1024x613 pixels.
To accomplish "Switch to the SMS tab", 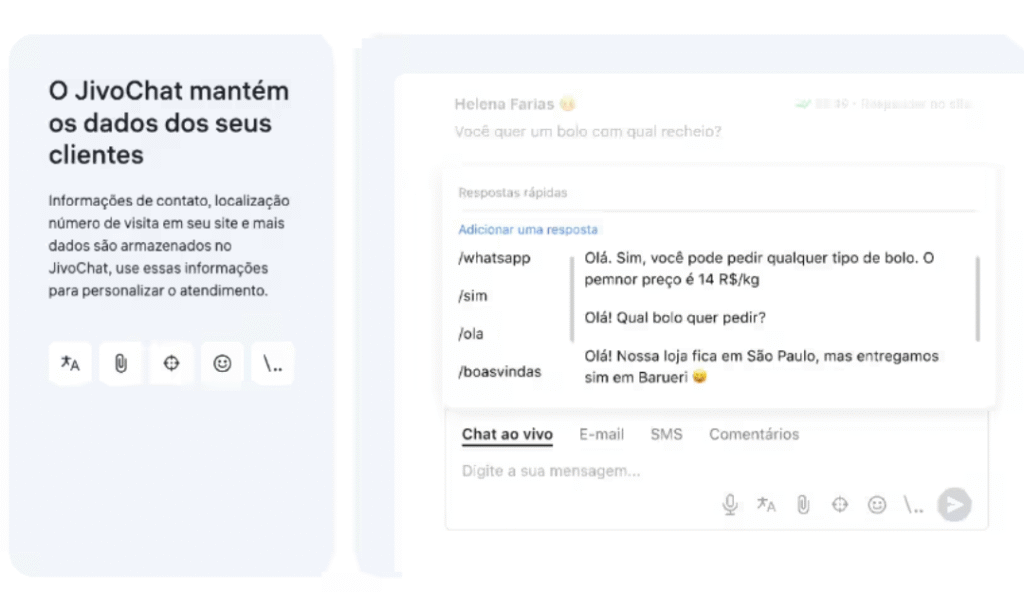I will point(666,434).
